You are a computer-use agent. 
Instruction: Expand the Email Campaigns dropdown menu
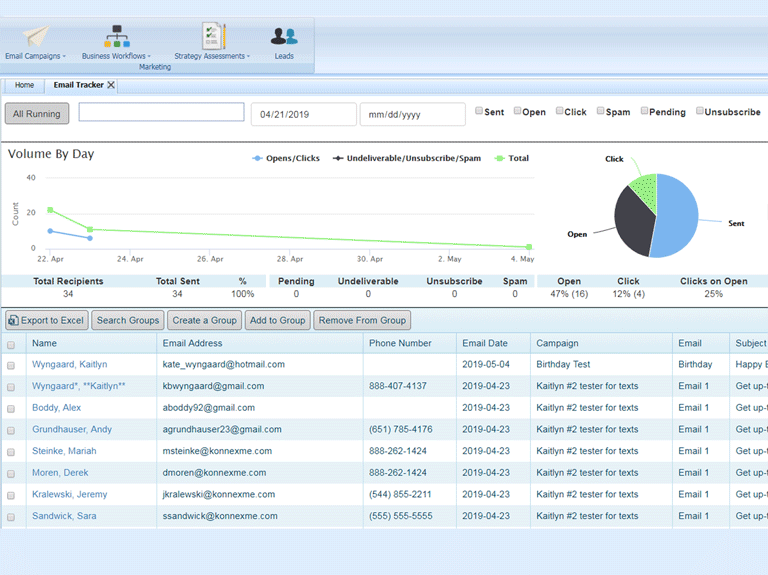(x=66, y=57)
